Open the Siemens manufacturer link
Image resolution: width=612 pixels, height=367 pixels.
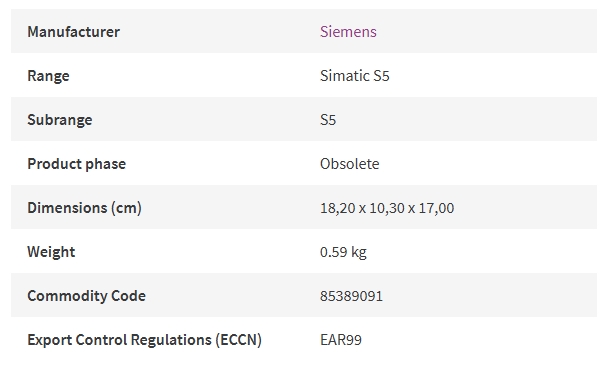pos(348,32)
